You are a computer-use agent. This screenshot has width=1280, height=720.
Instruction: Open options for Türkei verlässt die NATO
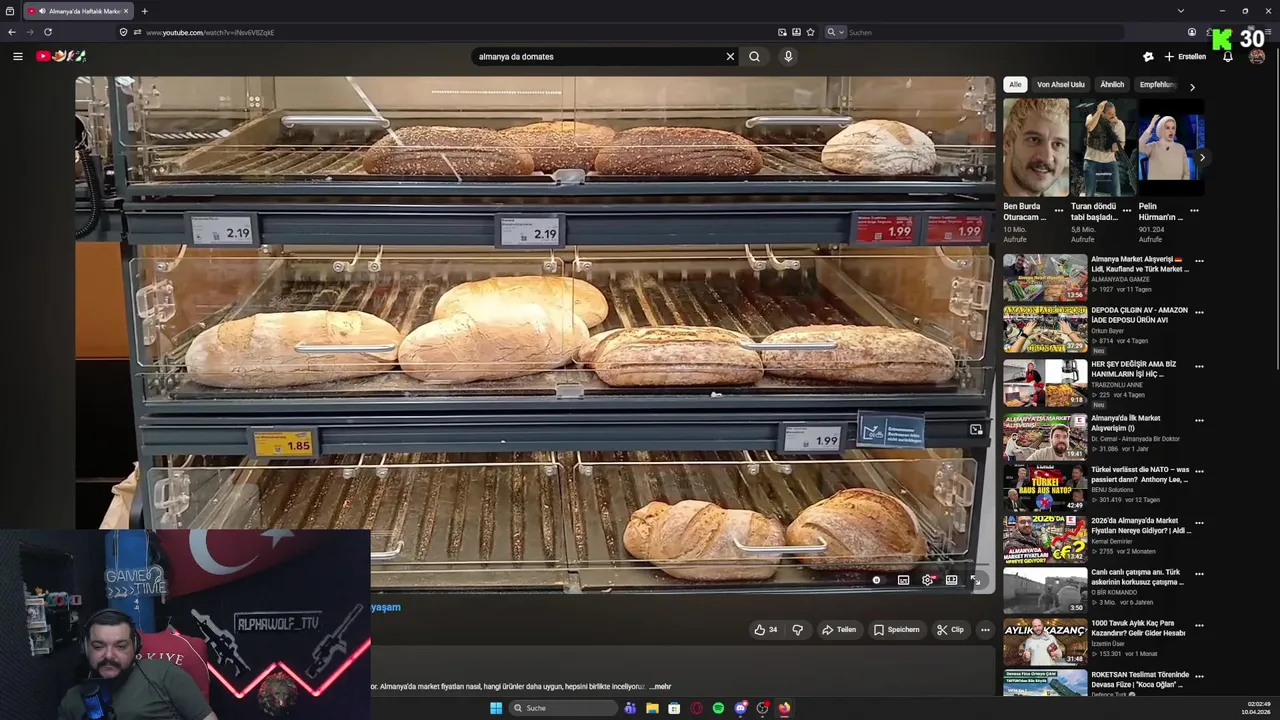point(1199,472)
